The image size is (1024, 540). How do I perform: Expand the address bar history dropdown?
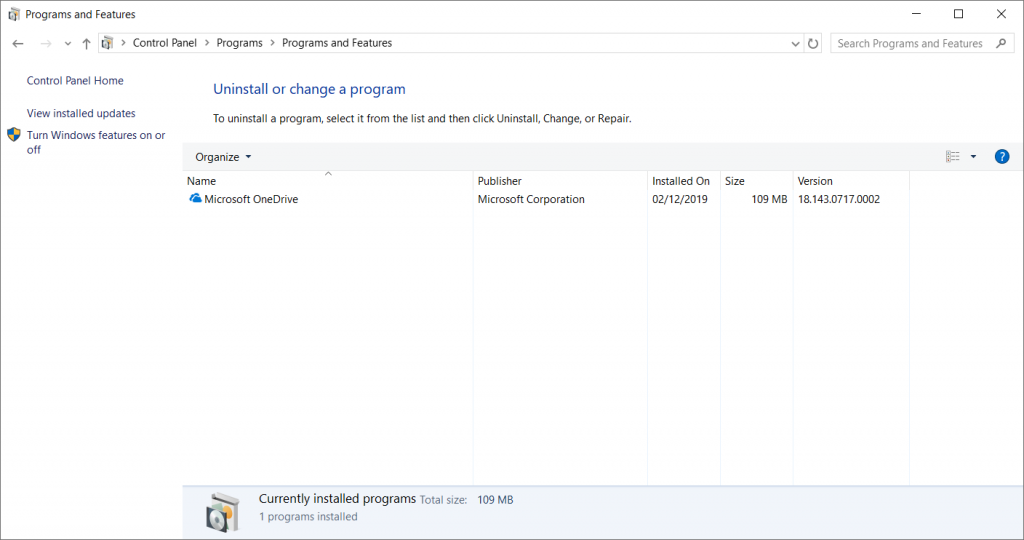[795, 44]
